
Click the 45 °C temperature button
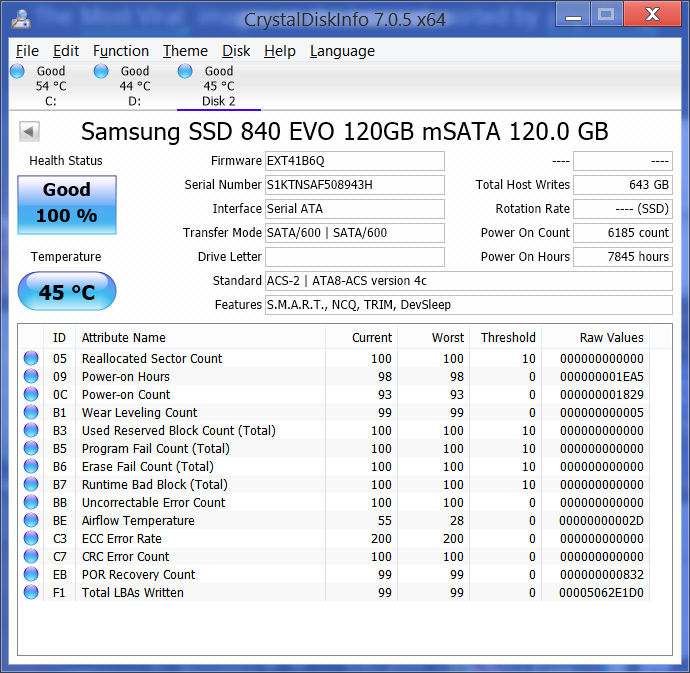[x=67, y=291]
